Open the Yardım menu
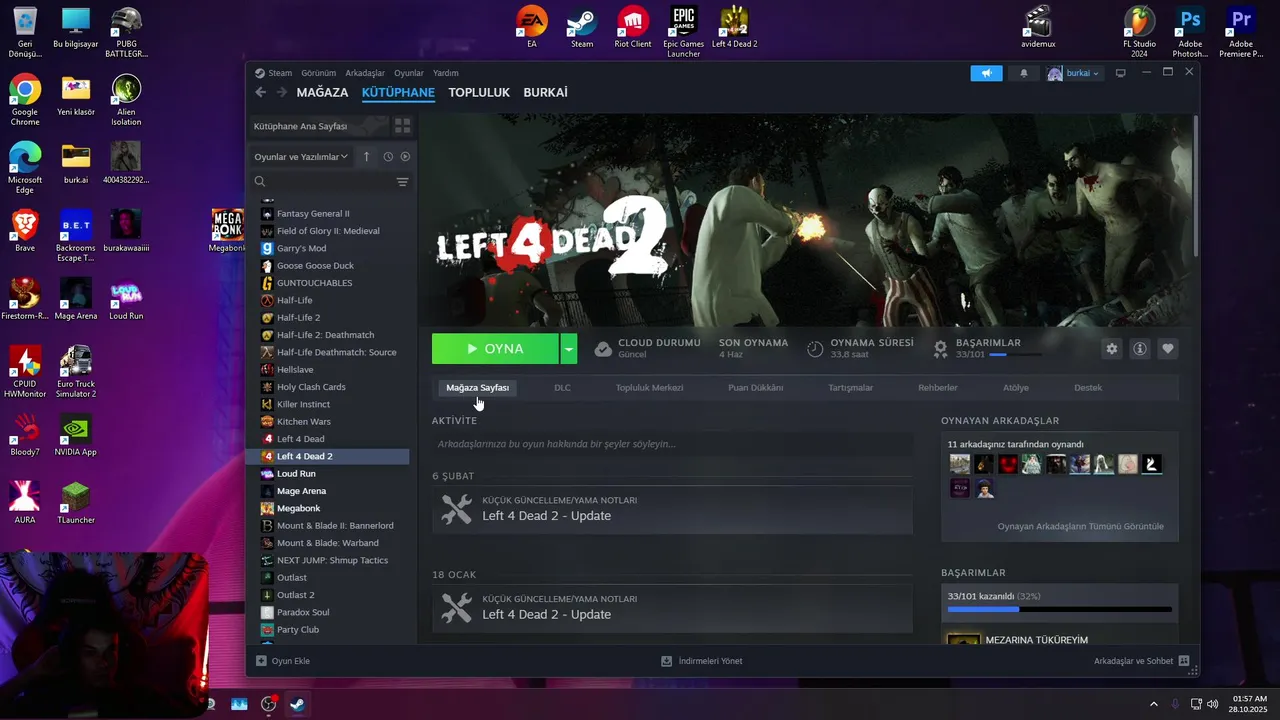Screen dimensions: 1280x720 click(x=445, y=73)
